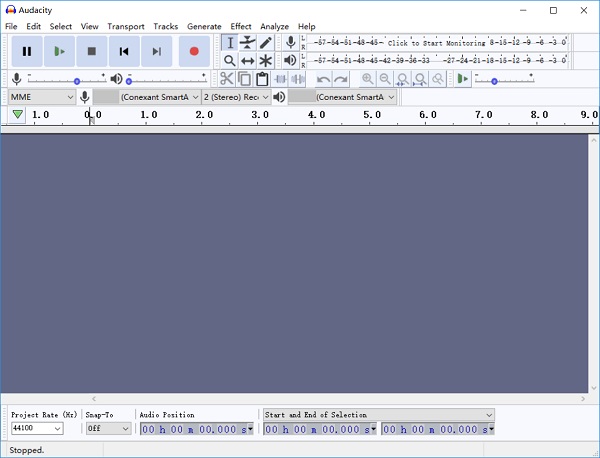Open the Help menu
600x458 pixels.
pyautogui.click(x=307, y=26)
